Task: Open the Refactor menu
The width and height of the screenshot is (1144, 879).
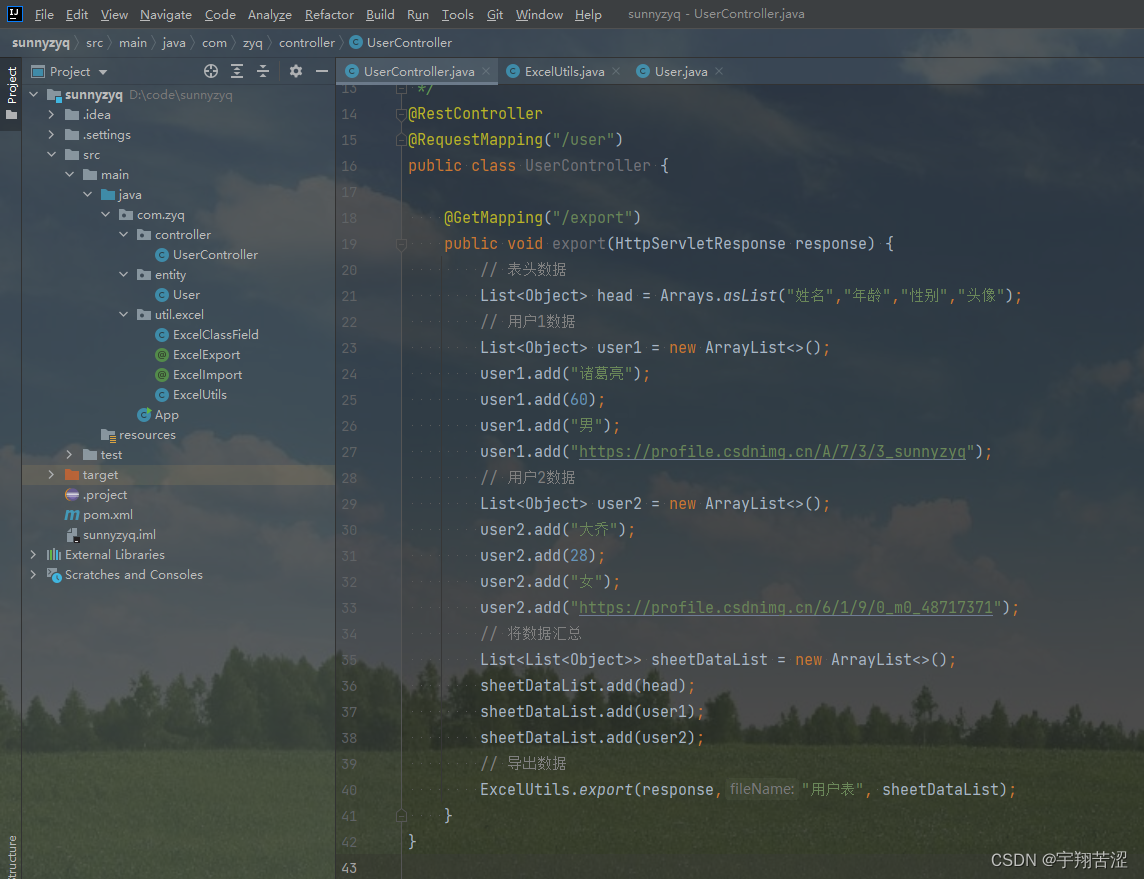Action: point(329,15)
